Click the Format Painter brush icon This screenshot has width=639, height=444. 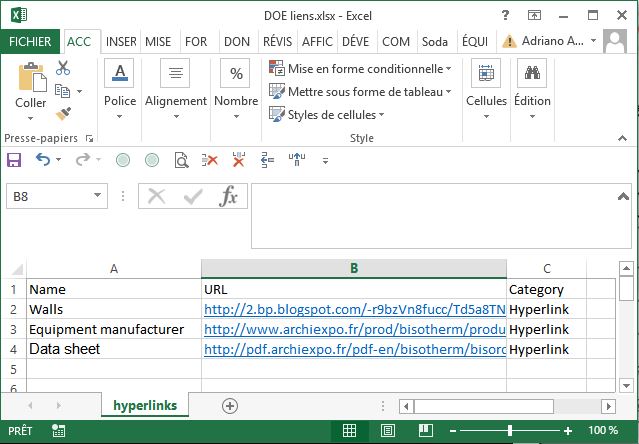[63, 114]
